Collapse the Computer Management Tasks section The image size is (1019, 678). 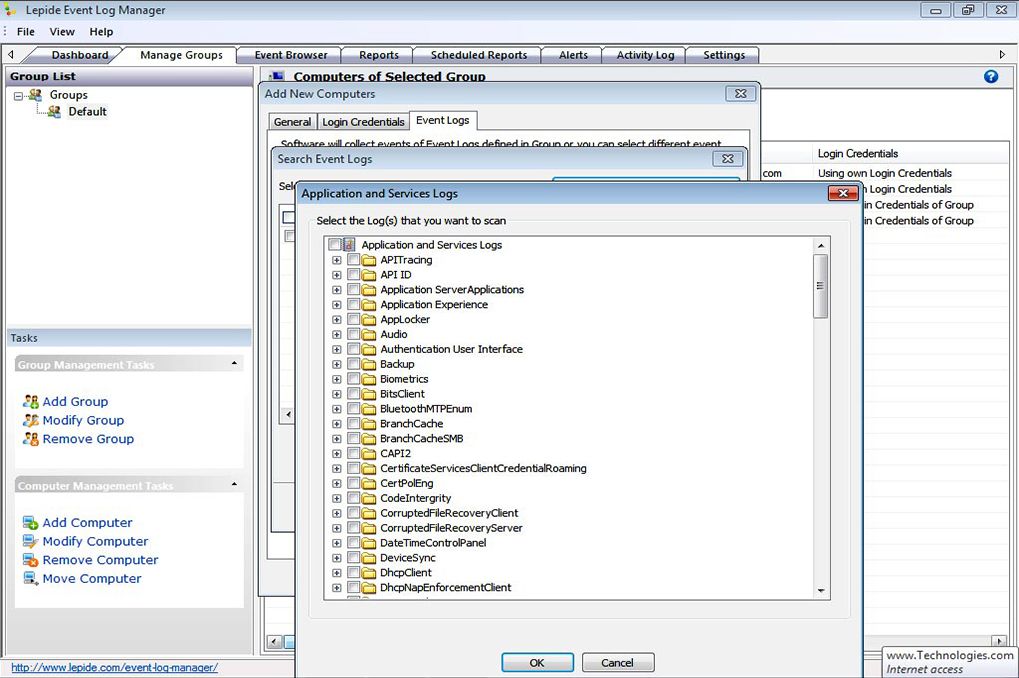click(x=234, y=484)
